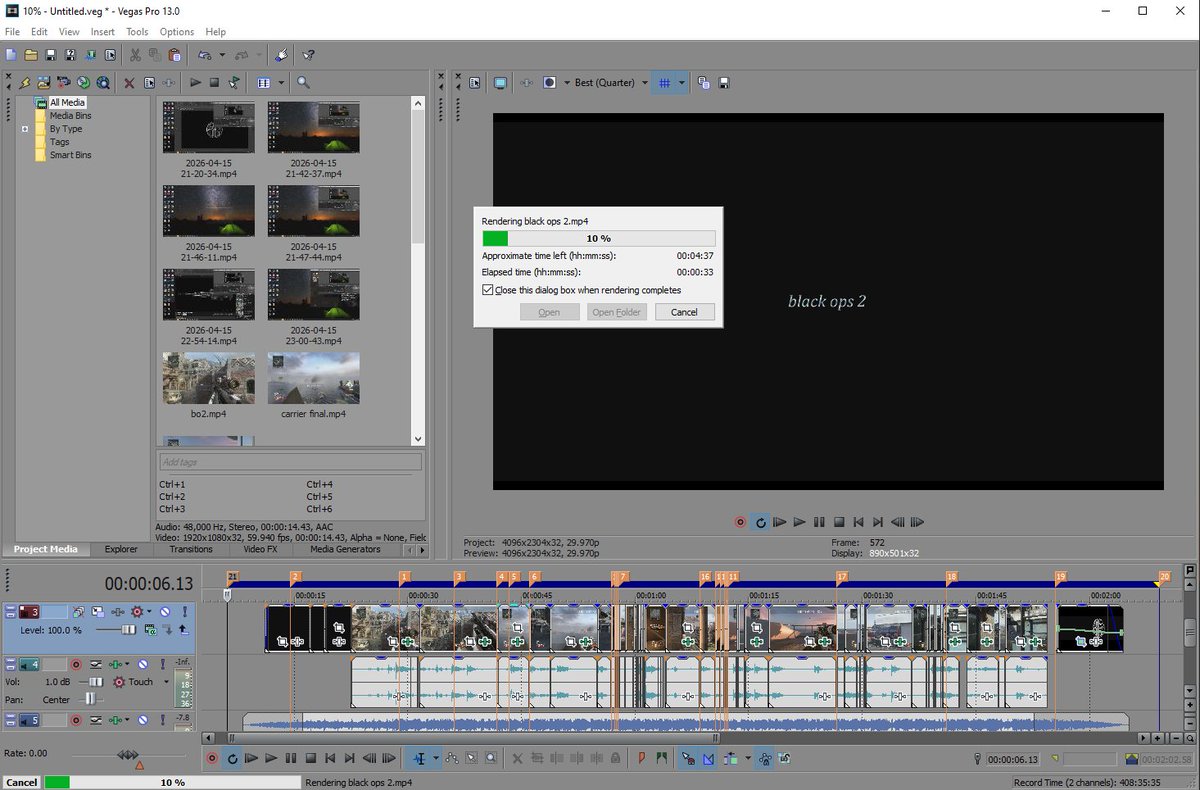Toggle Close this dialog box when rendering completes
1200x790 pixels.
[487, 290]
